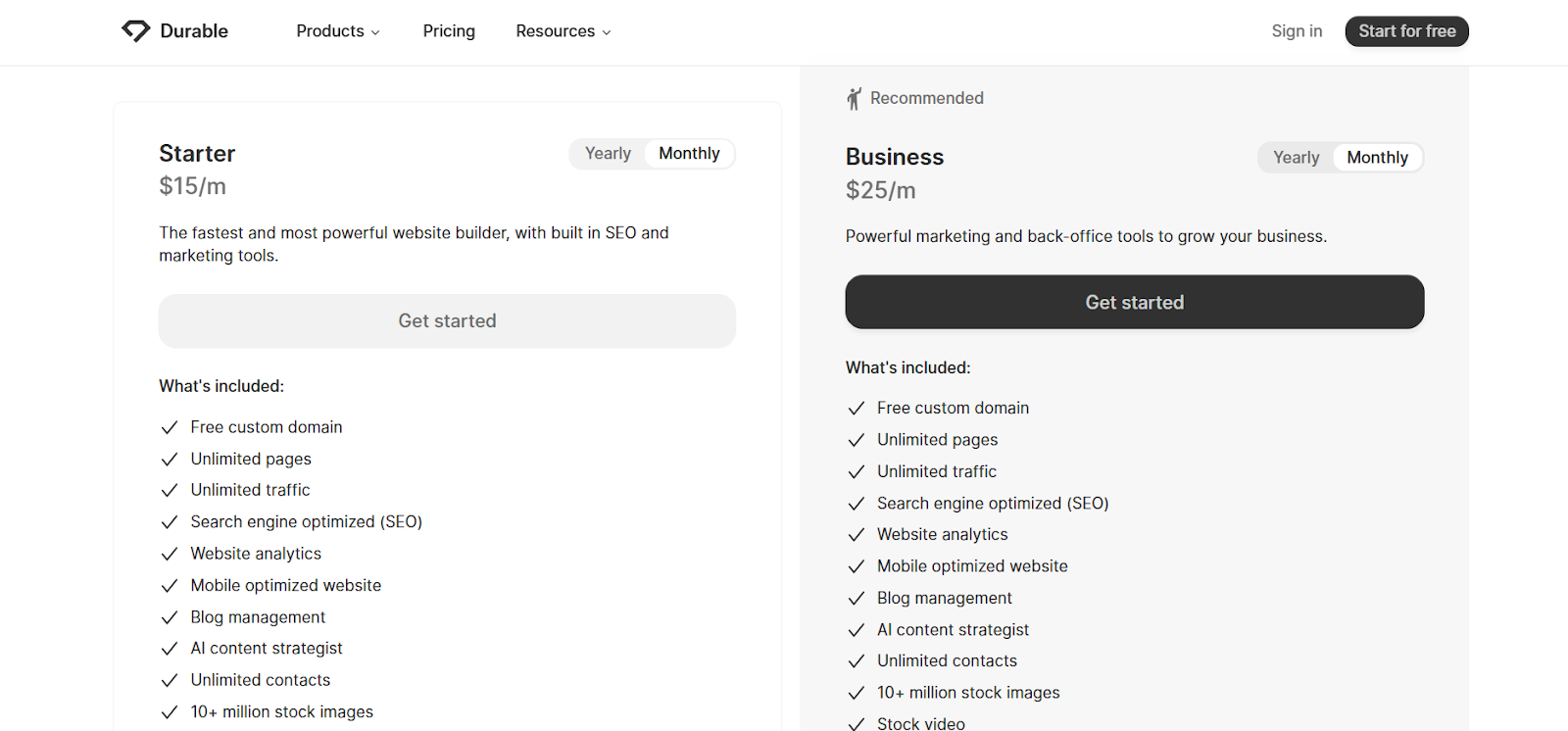Click checkmark beside Starter Unlimited contacts
This screenshot has width=1568, height=731.
pos(170,680)
